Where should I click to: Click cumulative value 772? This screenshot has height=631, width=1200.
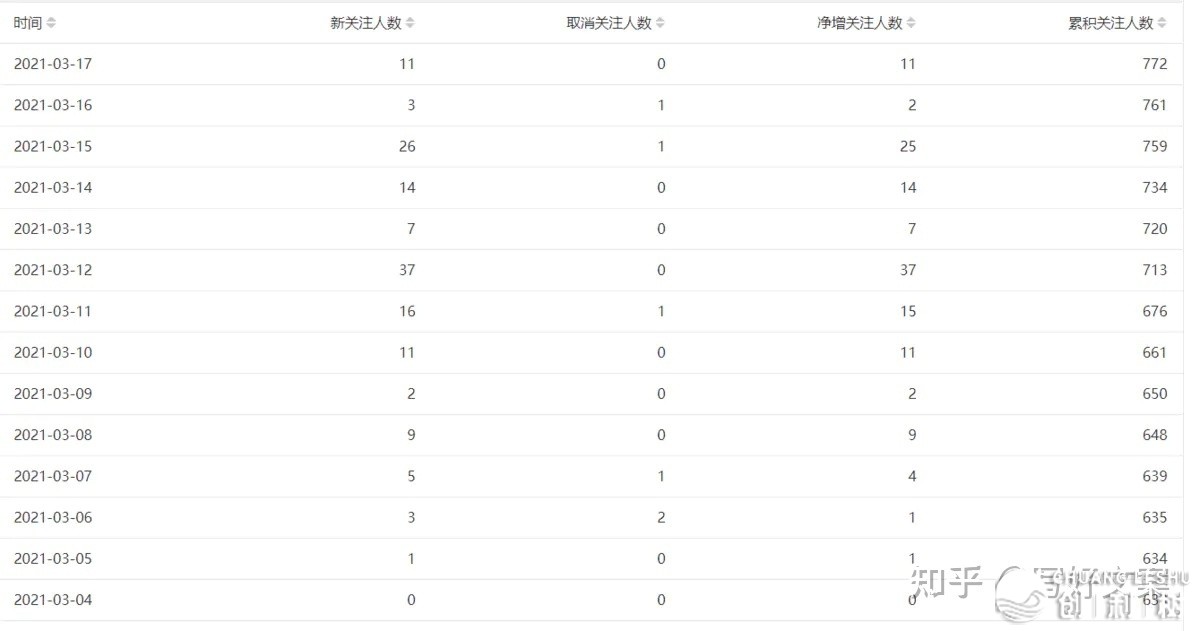1154,64
